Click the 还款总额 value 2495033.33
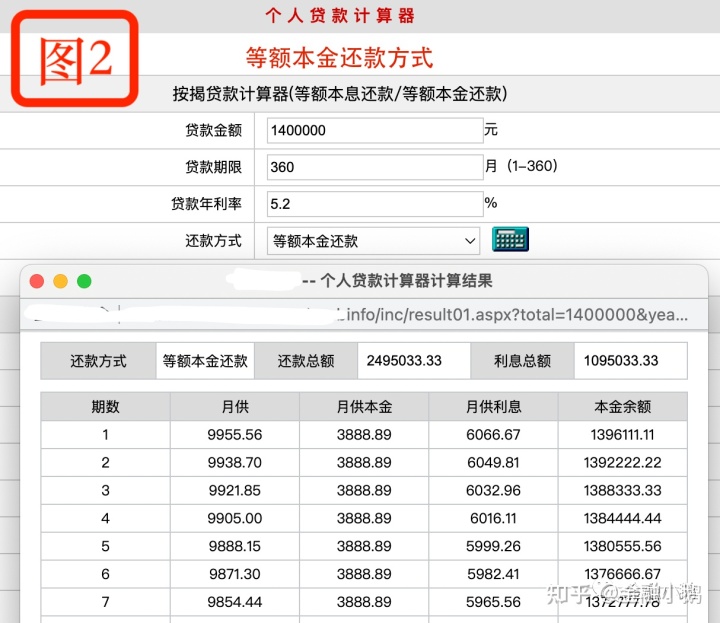Viewport: 720px width, 623px height. click(413, 361)
